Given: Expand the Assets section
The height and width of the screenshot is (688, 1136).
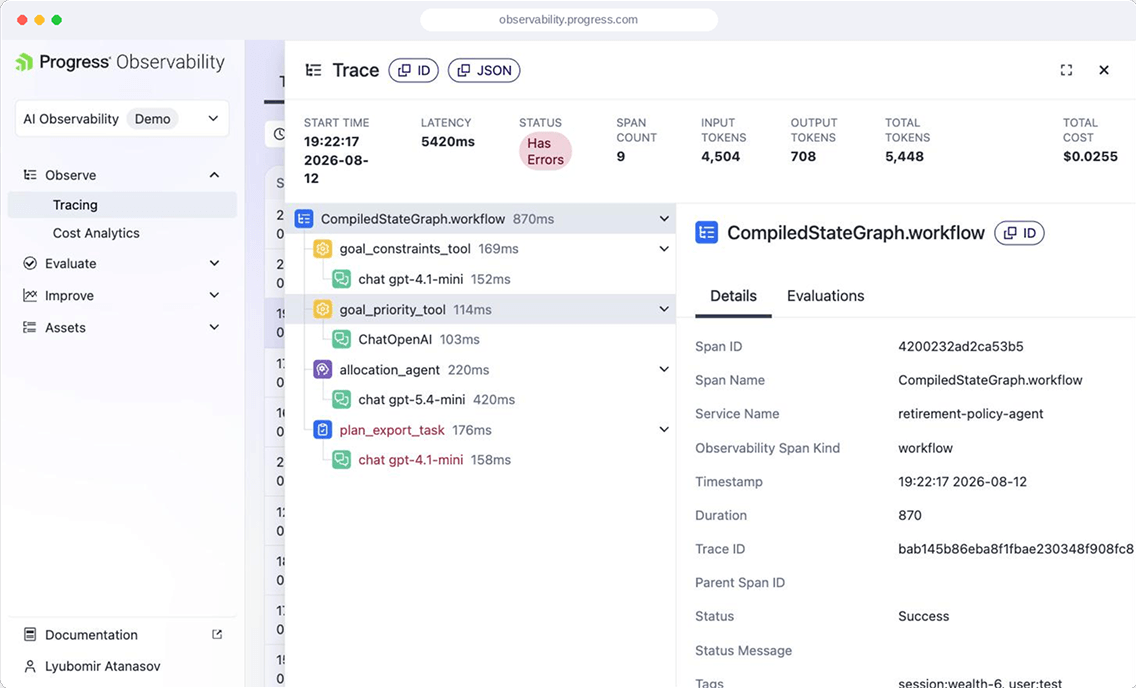Looking at the screenshot, I should pos(214,327).
